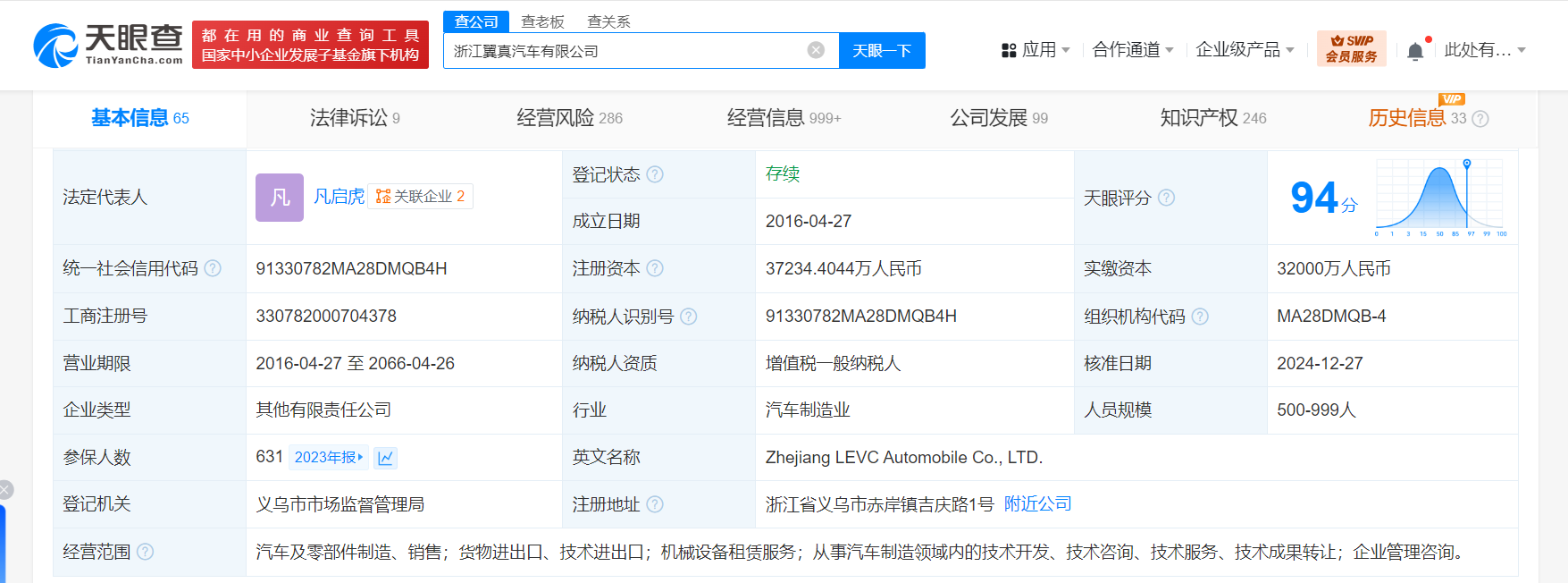Select the 公司发展 tab

pyautogui.click(x=999, y=118)
